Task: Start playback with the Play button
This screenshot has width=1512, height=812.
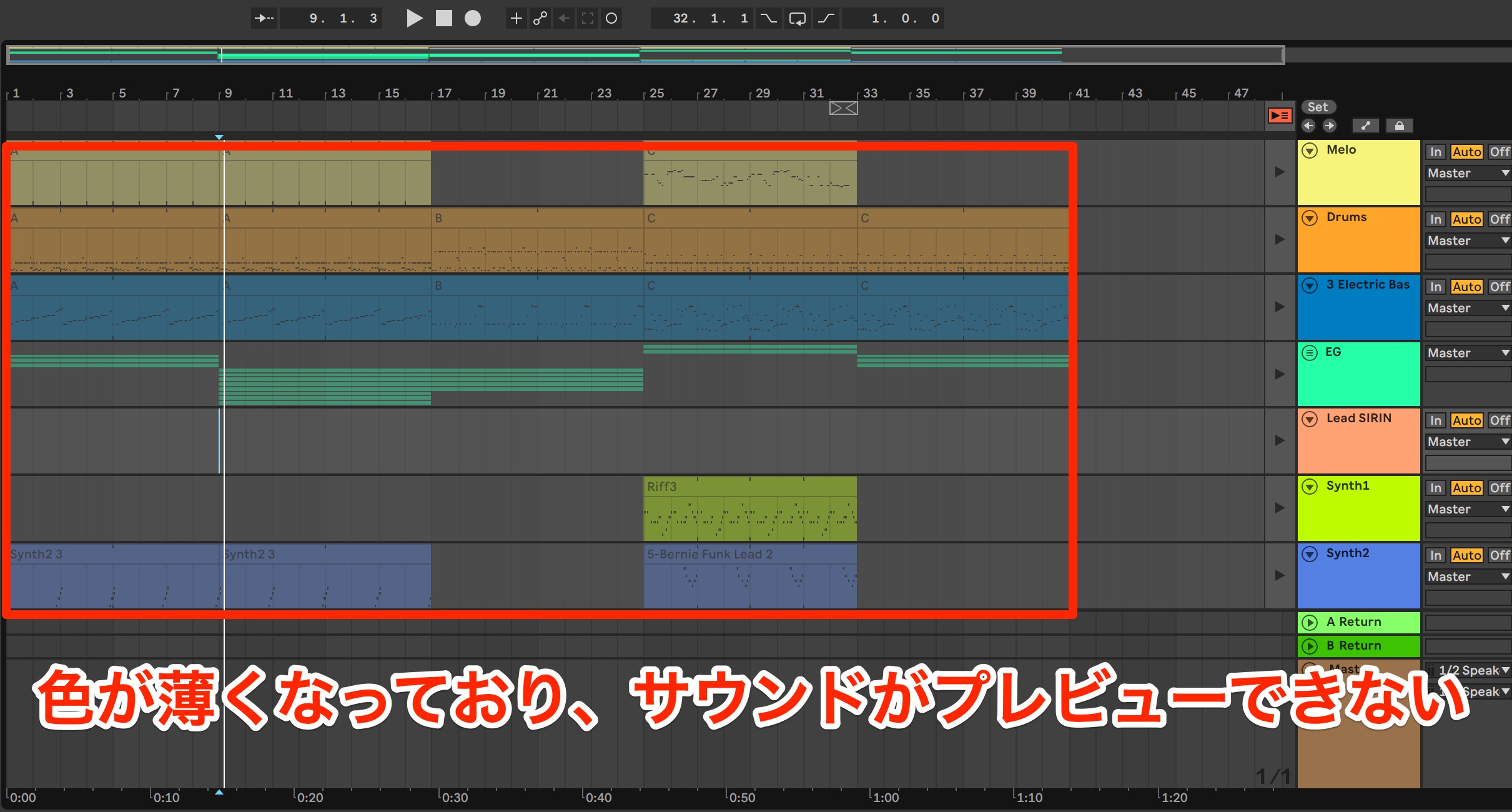Action: tap(414, 18)
